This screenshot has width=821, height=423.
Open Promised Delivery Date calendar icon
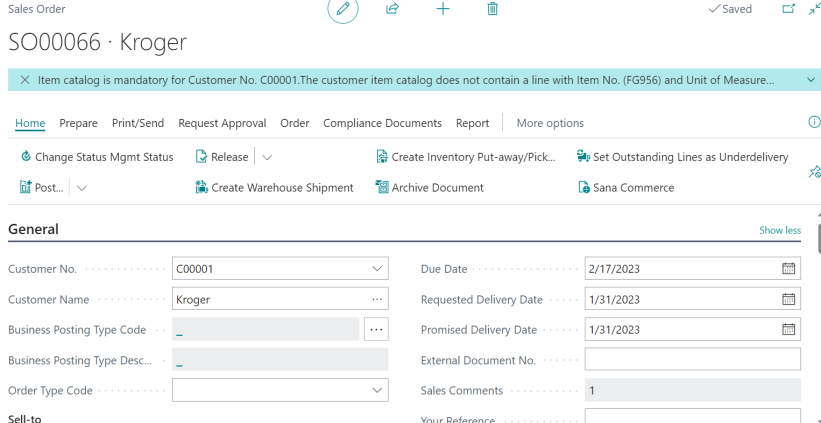pos(788,329)
